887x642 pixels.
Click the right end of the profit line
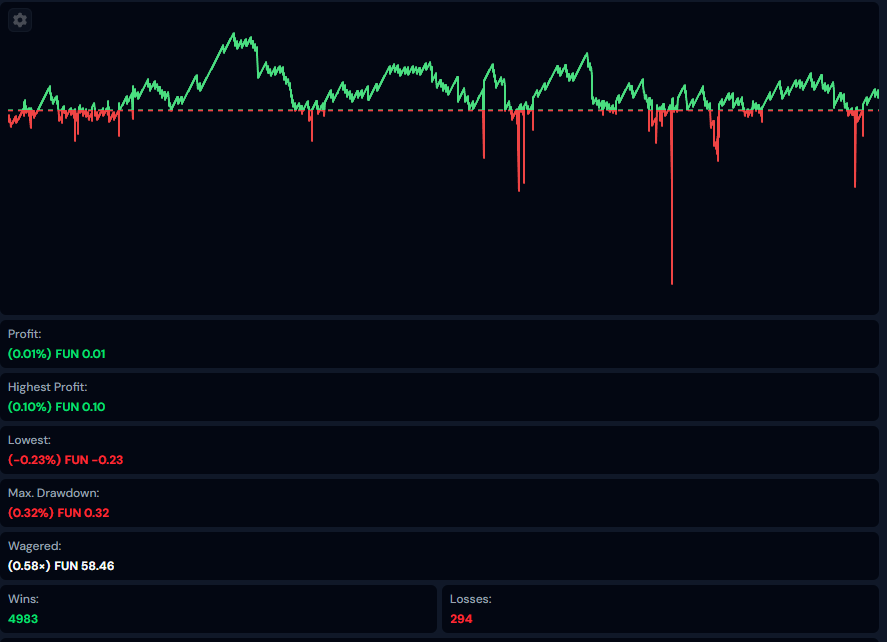pyautogui.click(x=877, y=92)
